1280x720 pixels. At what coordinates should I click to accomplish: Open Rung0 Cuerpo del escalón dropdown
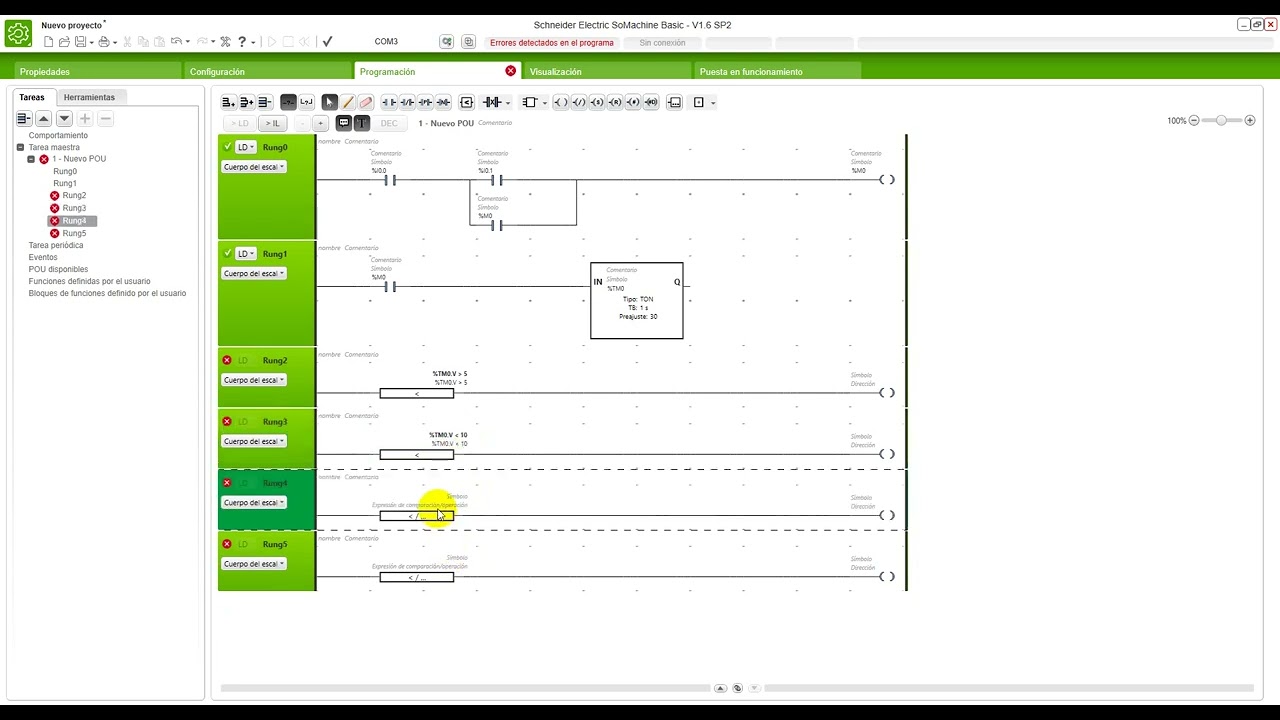[x=253, y=167]
